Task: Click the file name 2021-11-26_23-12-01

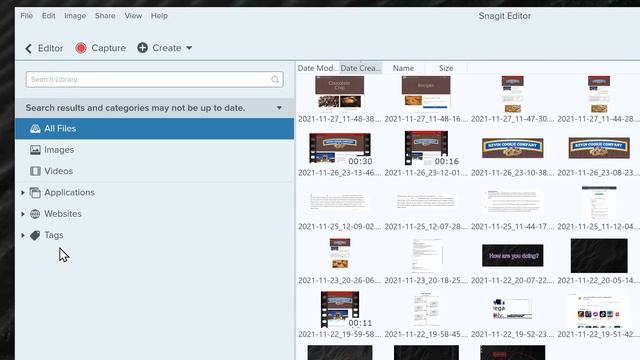Action: pyautogui.click(x=426, y=173)
